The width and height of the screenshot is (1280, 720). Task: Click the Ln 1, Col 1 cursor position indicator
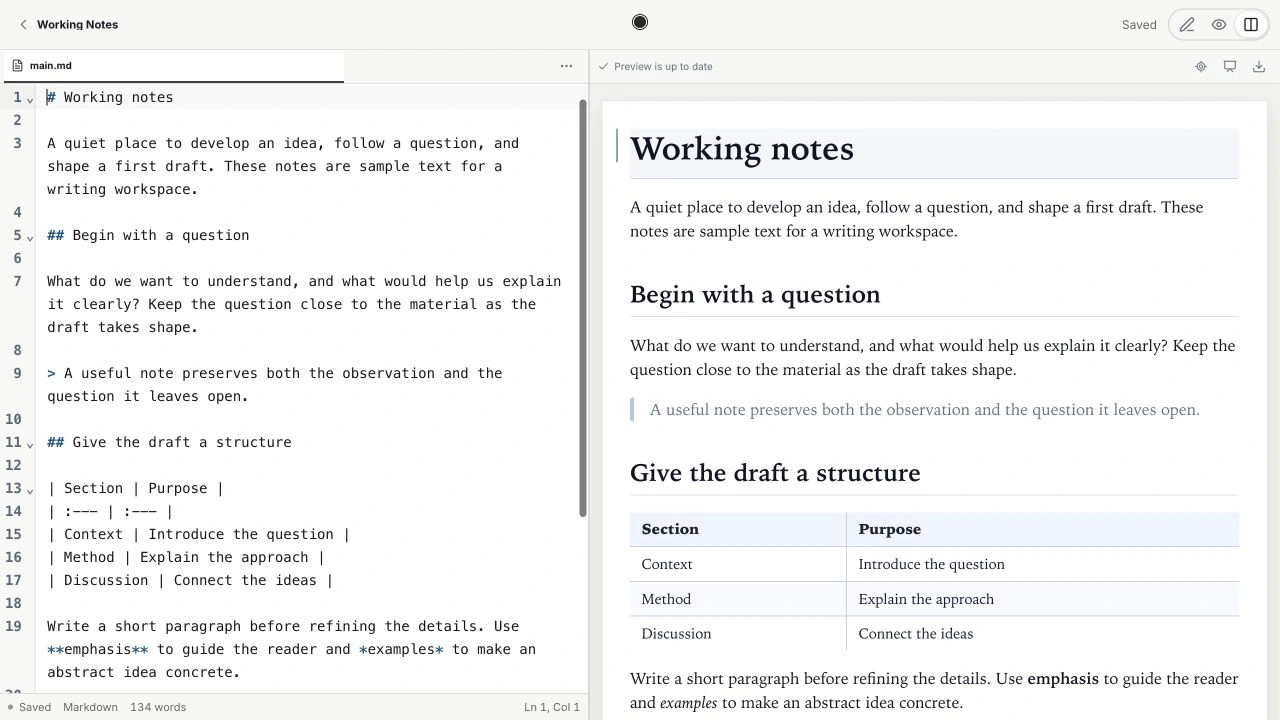(552, 707)
